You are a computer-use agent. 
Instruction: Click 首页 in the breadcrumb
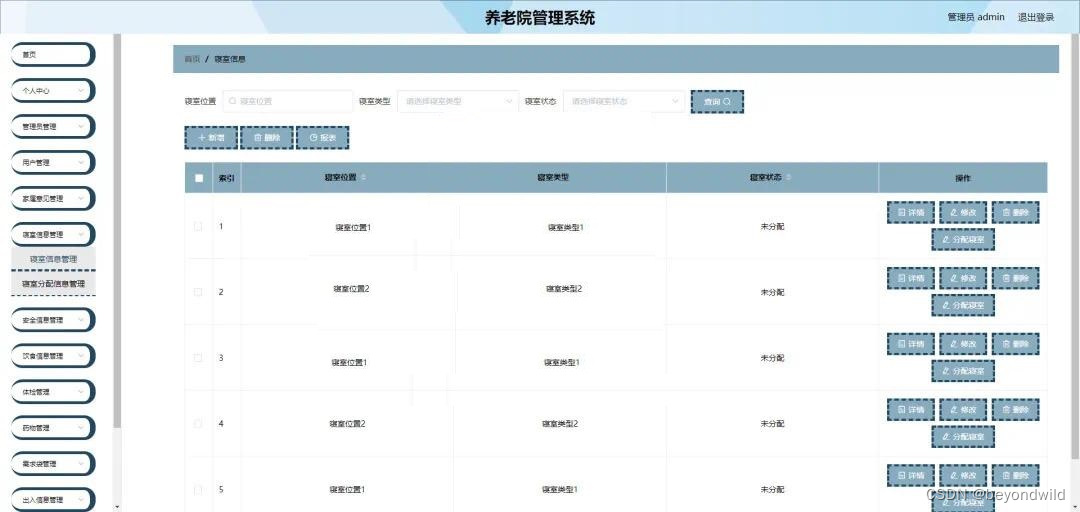[192, 59]
